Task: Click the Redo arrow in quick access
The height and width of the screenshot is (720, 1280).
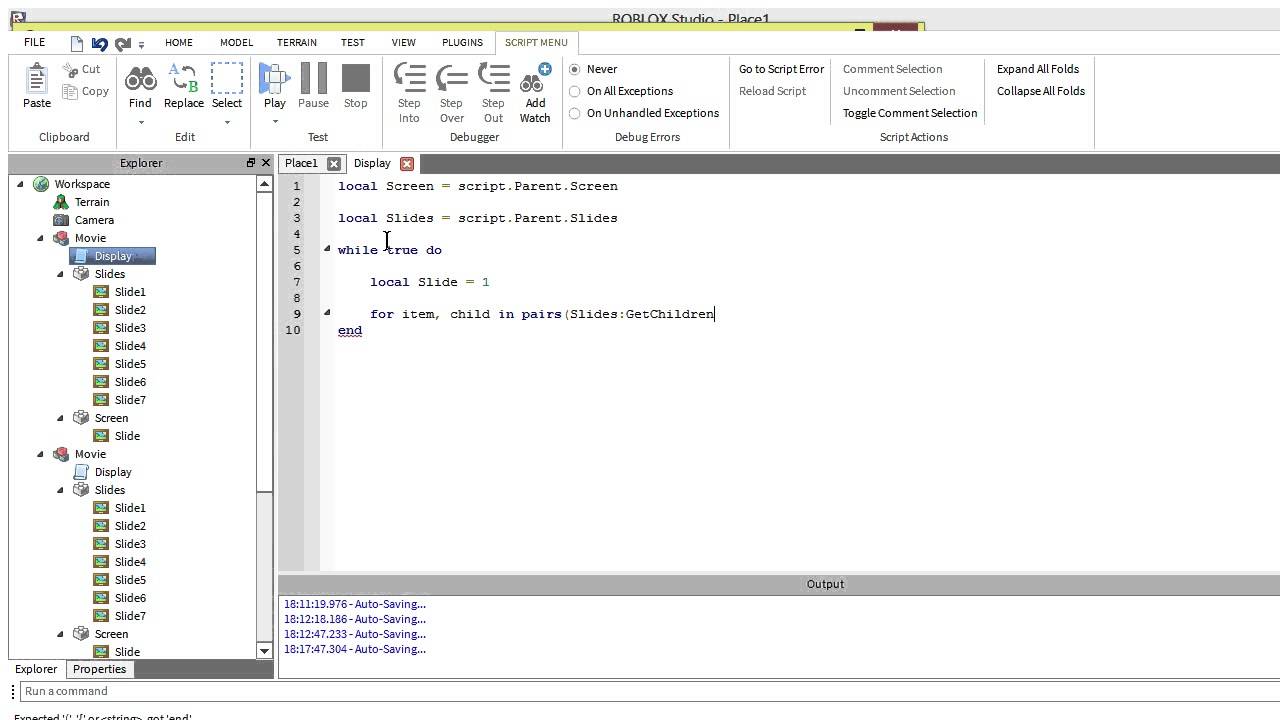Action: [123, 43]
